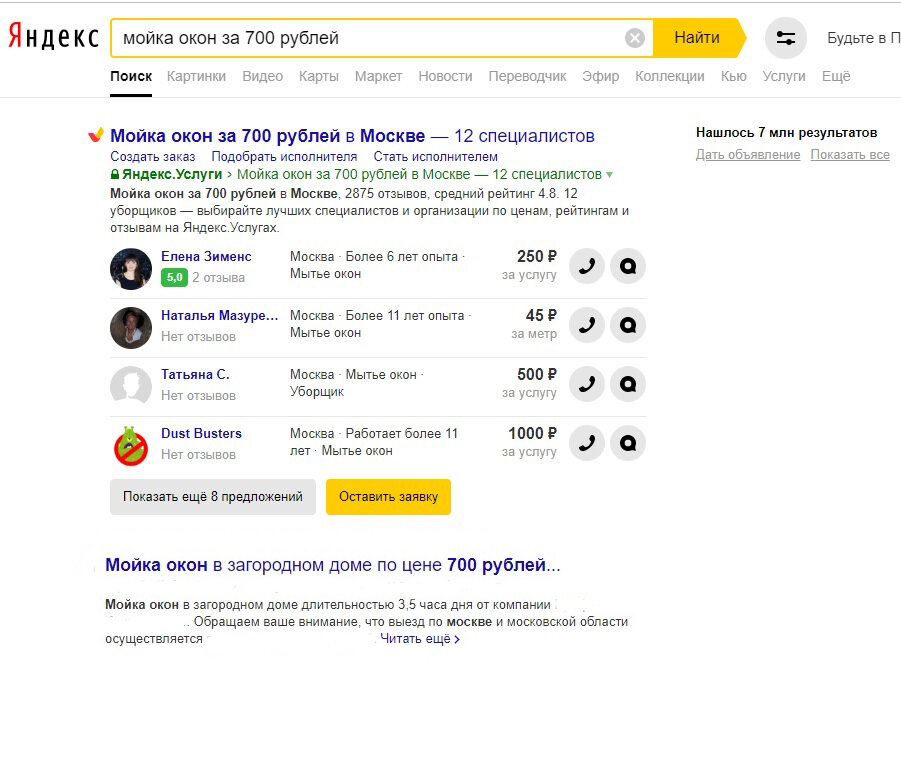Open chat with Наталья Мазуре
This screenshot has height=774, width=901.
(628, 325)
